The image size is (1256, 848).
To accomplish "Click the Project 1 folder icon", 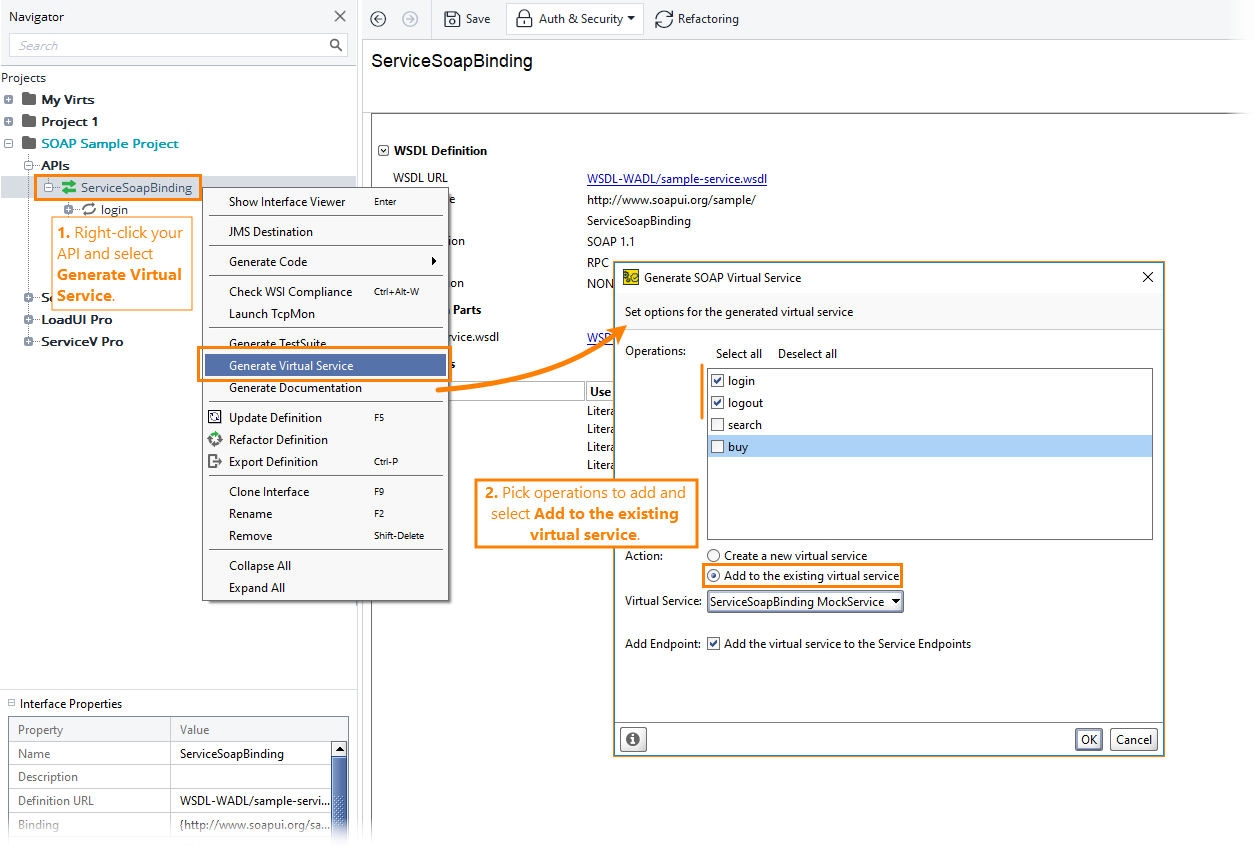I will click(x=29, y=121).
